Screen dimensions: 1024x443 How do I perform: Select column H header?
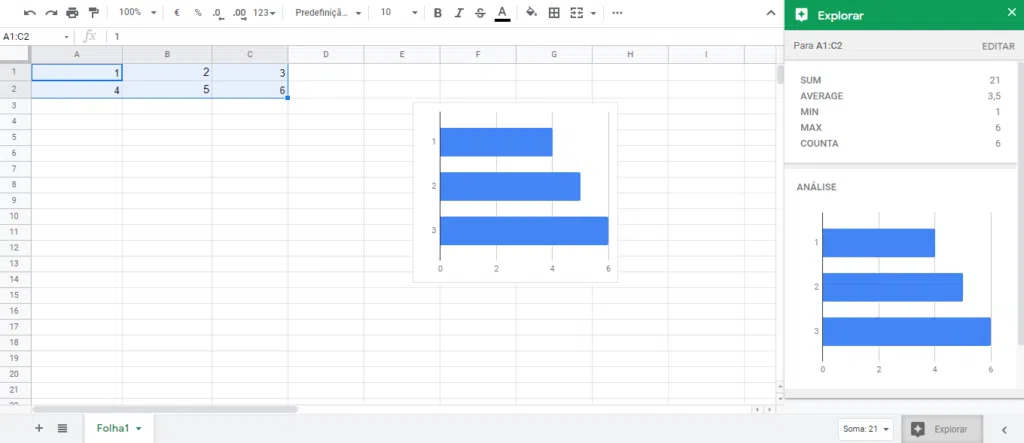click(630, 54)
